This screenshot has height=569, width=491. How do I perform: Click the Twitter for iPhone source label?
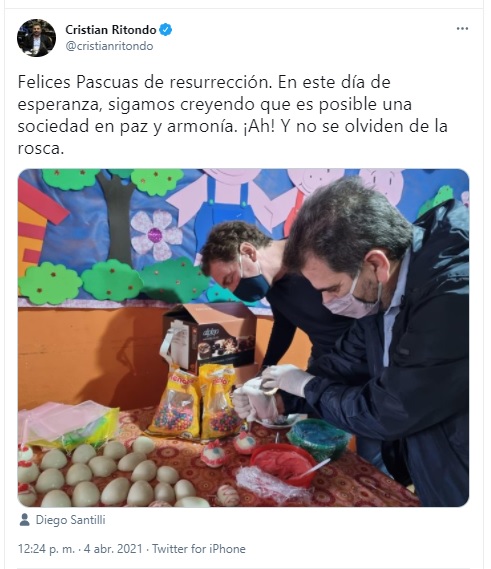tap(199, 549)
